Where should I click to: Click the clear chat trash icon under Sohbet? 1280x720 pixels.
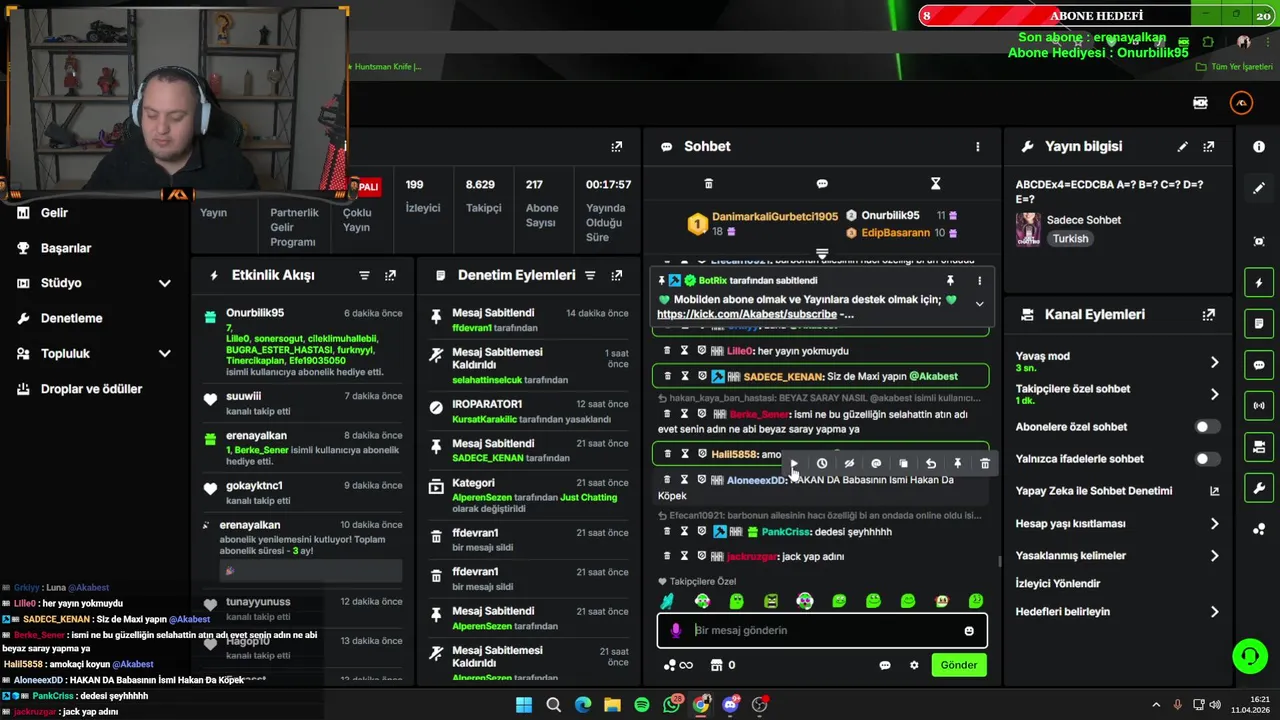tap(708, 184)
